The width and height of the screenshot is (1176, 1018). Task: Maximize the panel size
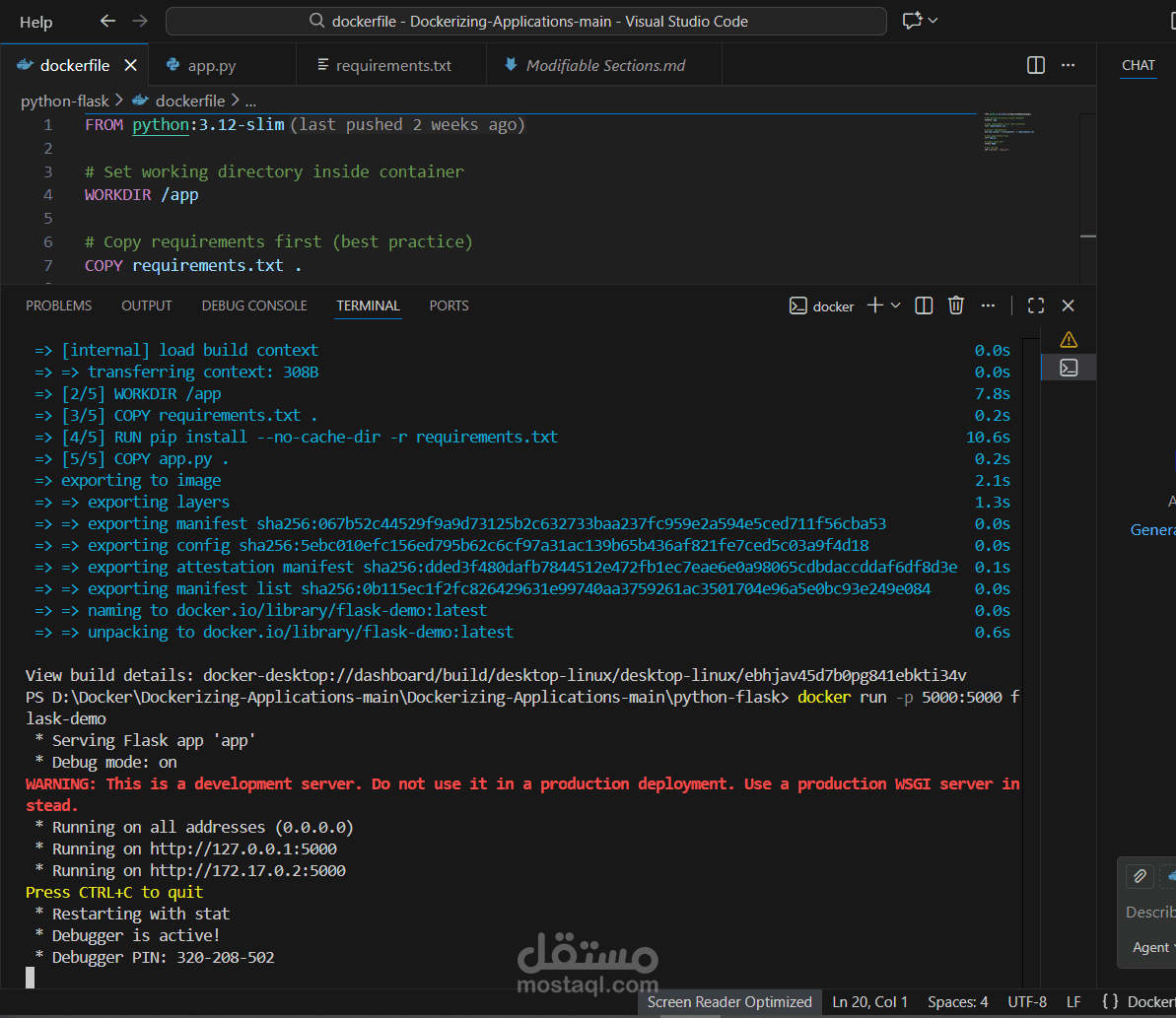coord(1036,305)
